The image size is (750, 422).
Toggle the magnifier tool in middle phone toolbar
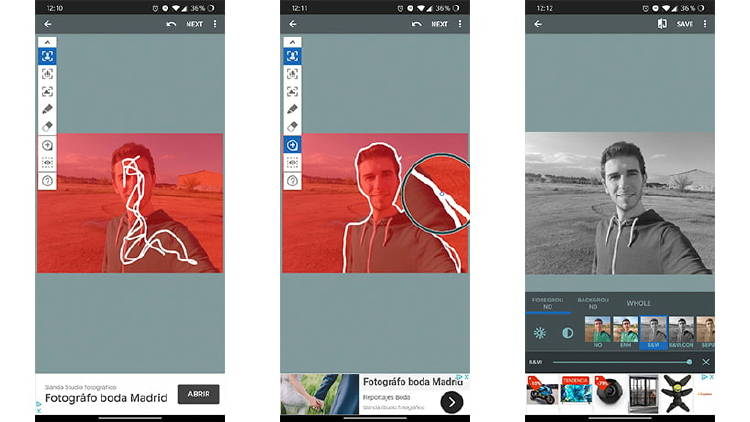[x=292, y=145]
